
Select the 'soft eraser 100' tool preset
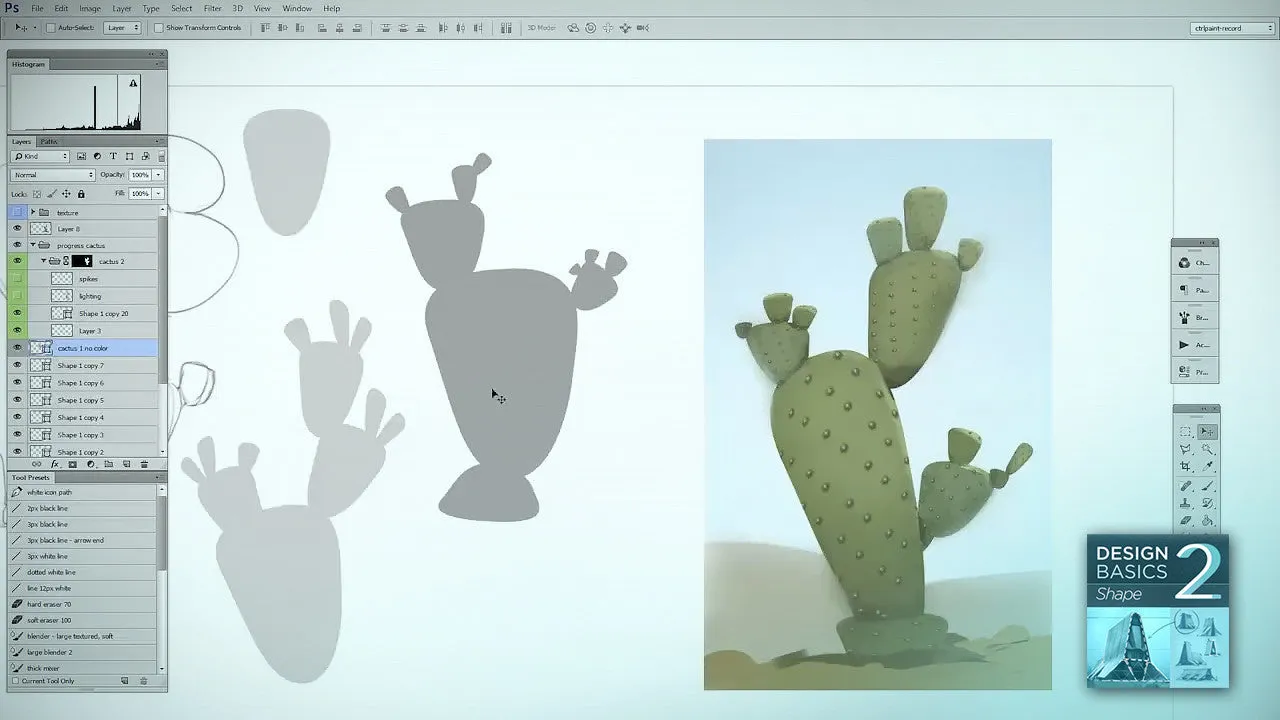[x=82, y=620]
